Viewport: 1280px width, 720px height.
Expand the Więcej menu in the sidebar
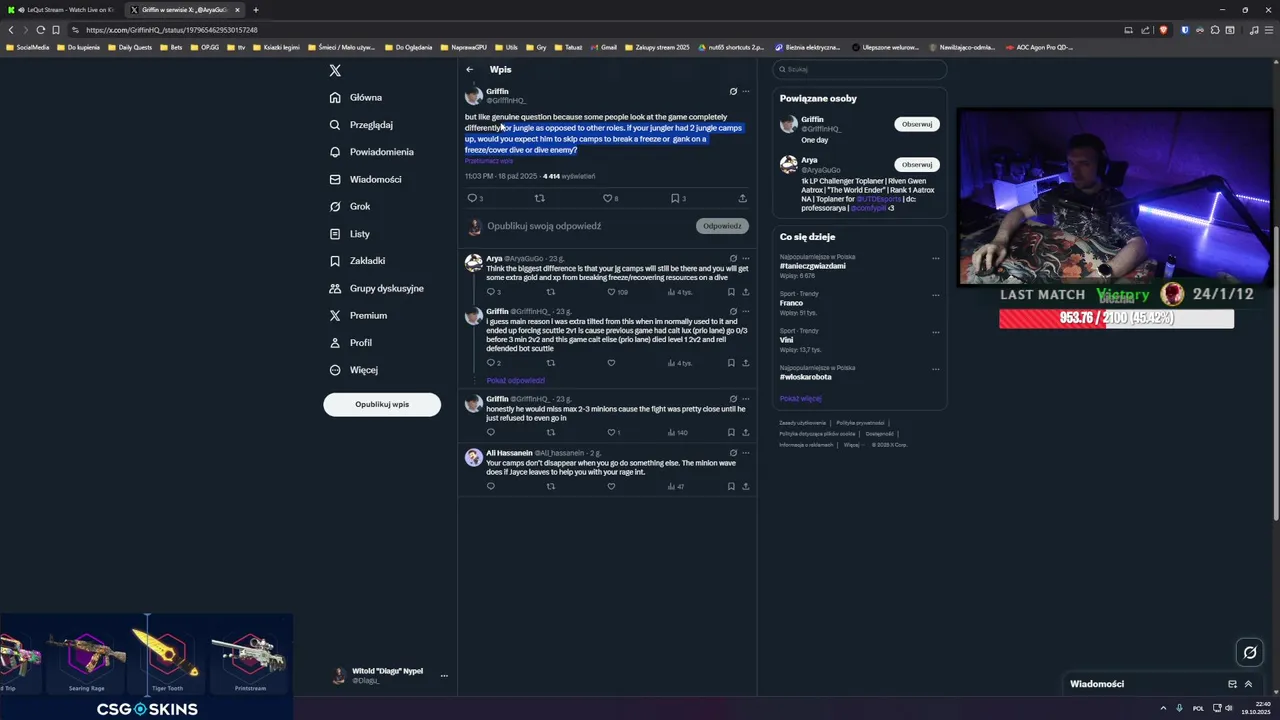[x=353, y=369]
